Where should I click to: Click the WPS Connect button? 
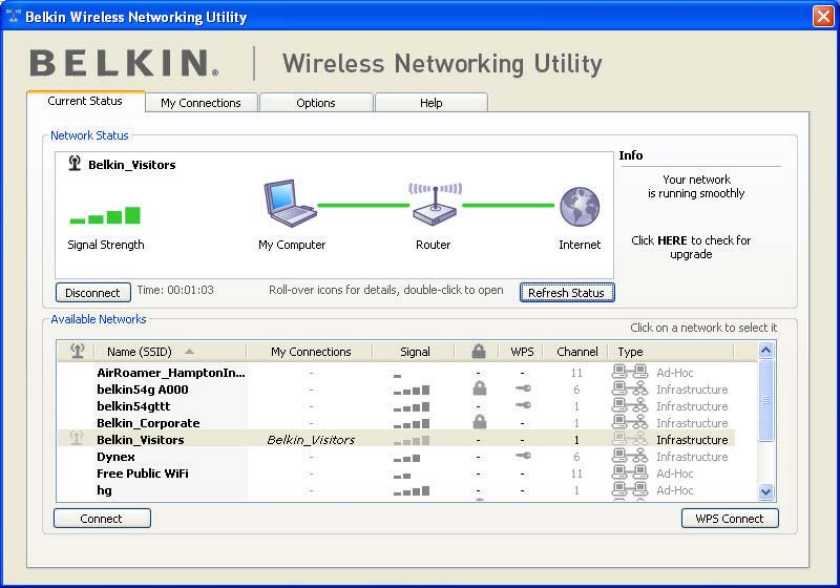click(x=729, y=518)
